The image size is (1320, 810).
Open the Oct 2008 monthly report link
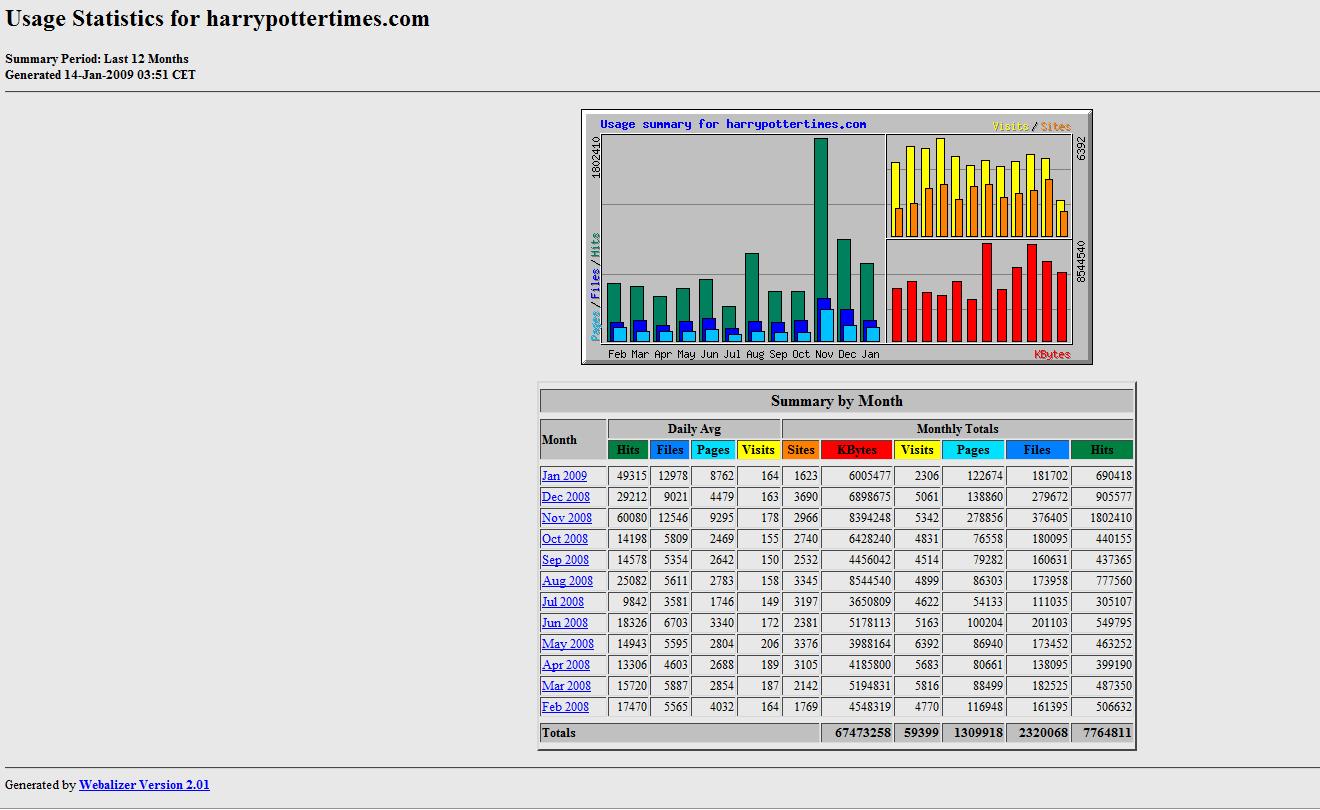565,539
